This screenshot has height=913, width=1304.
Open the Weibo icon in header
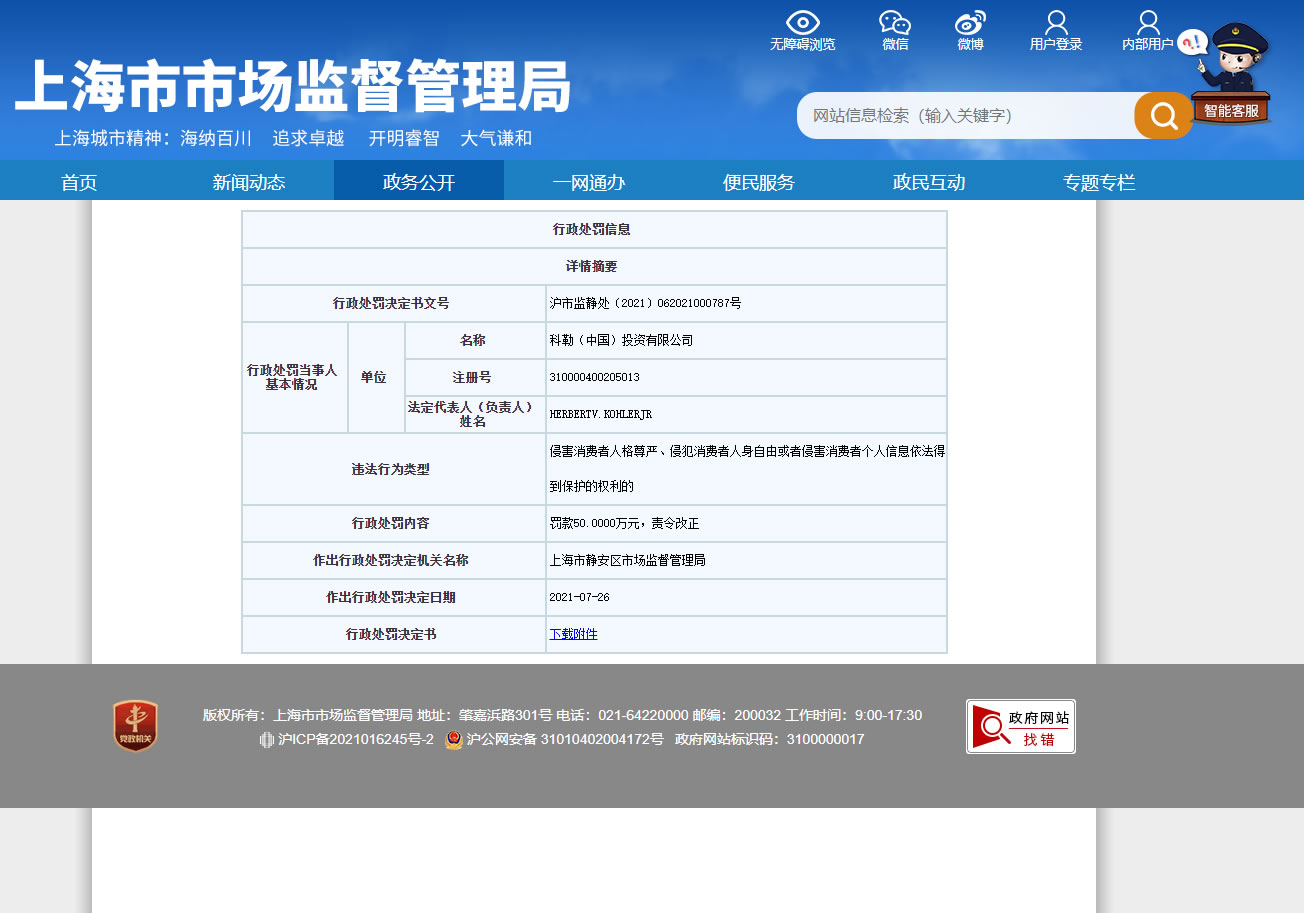pos(970,23)
